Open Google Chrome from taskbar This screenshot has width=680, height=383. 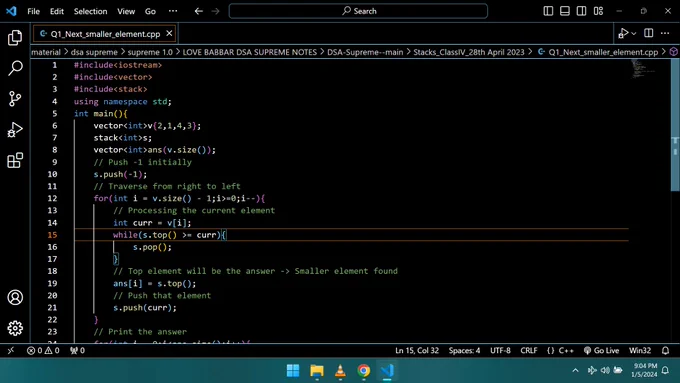[x=364, y=370]
